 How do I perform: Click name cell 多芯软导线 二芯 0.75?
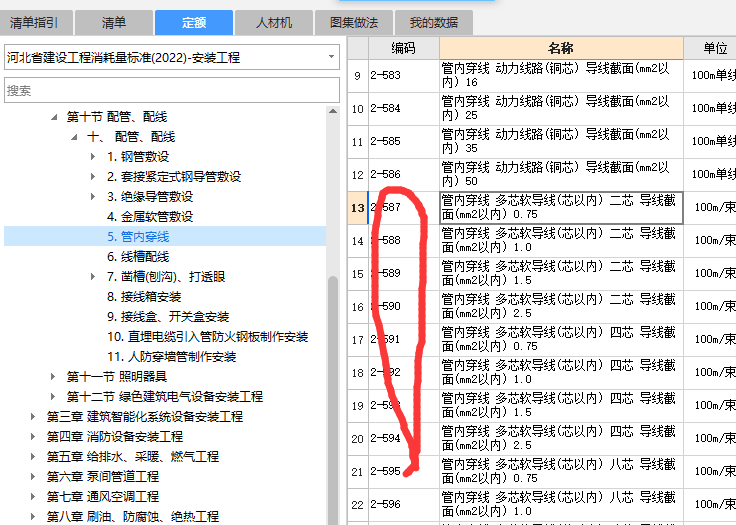pyautogui.click(x=561, y=208)
